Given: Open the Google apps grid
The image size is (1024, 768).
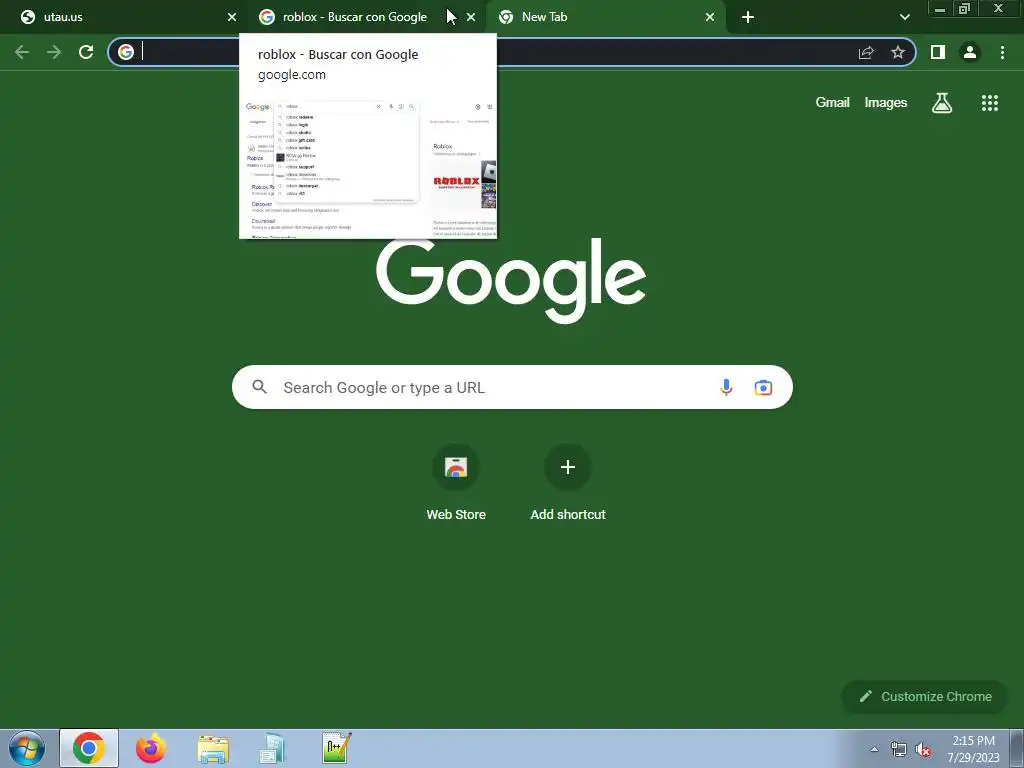Looking at the screenshot, I should coord(990,103).
